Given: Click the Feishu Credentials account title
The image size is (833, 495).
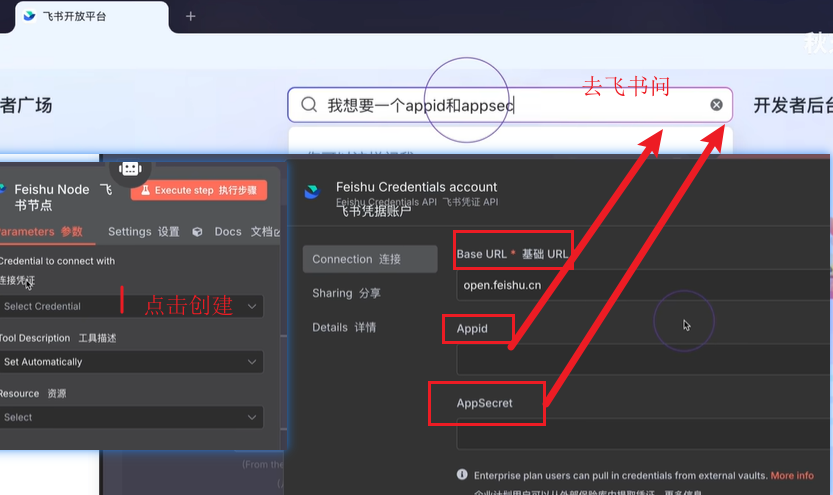Looking at the screenshot, I should click(416, 187).
